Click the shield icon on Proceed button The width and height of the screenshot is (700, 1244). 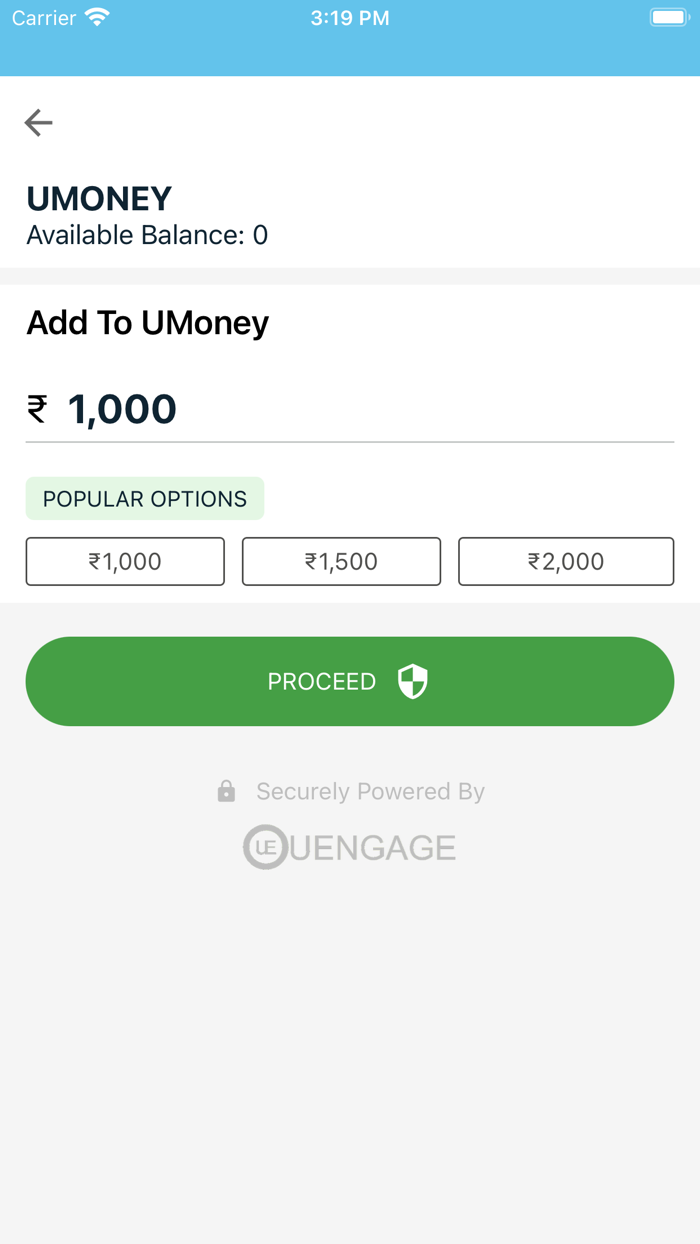[411, 681]
